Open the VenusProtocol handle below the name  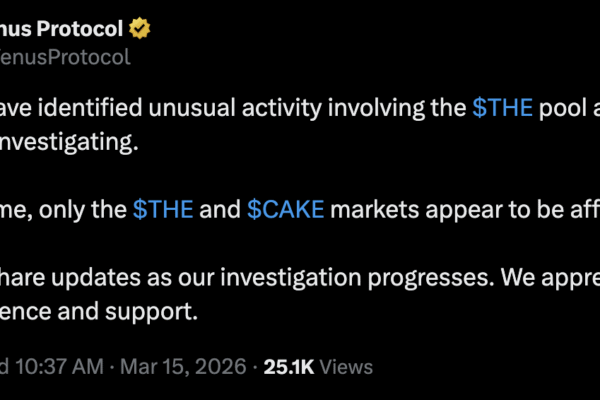[65, 57]
